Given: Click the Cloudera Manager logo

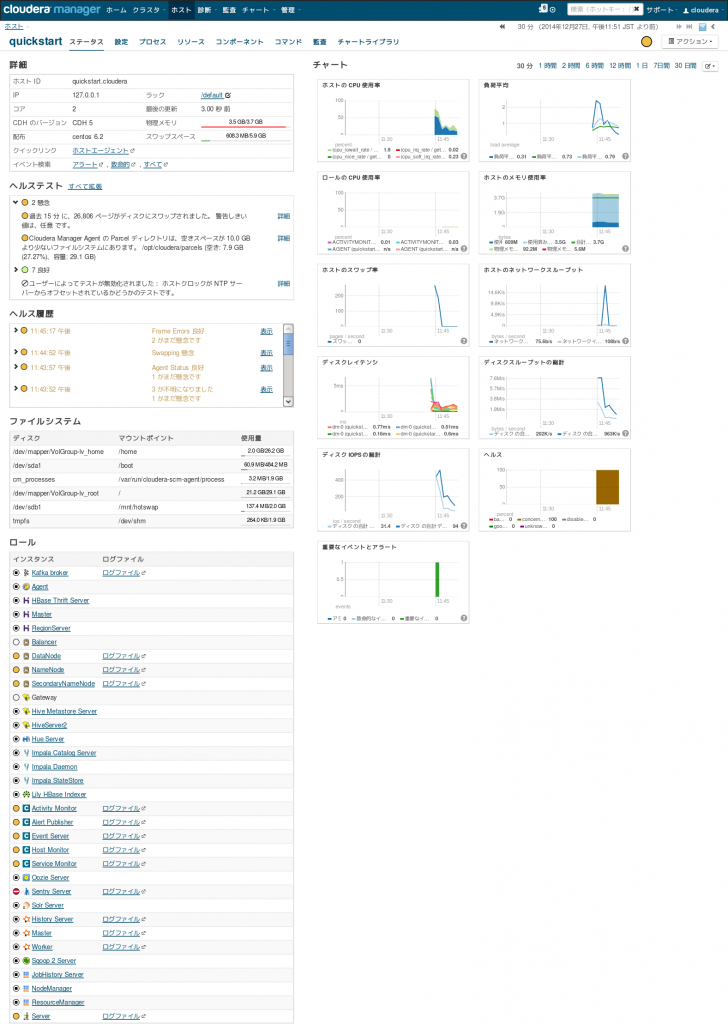Looking at the screenshot, I should pyautogui.click(x=52, y=9).
